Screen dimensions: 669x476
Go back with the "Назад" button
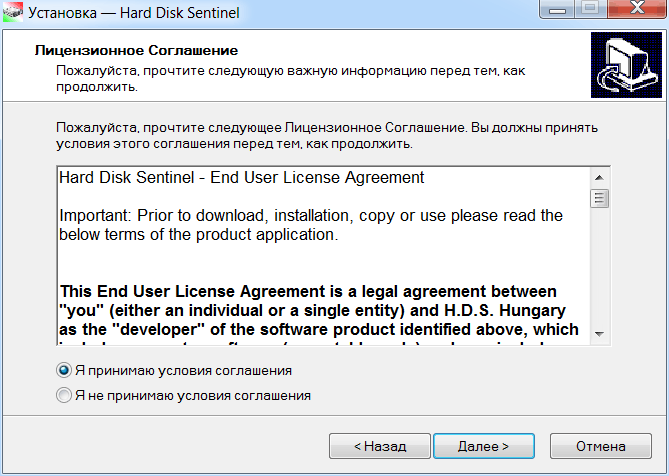380,446
